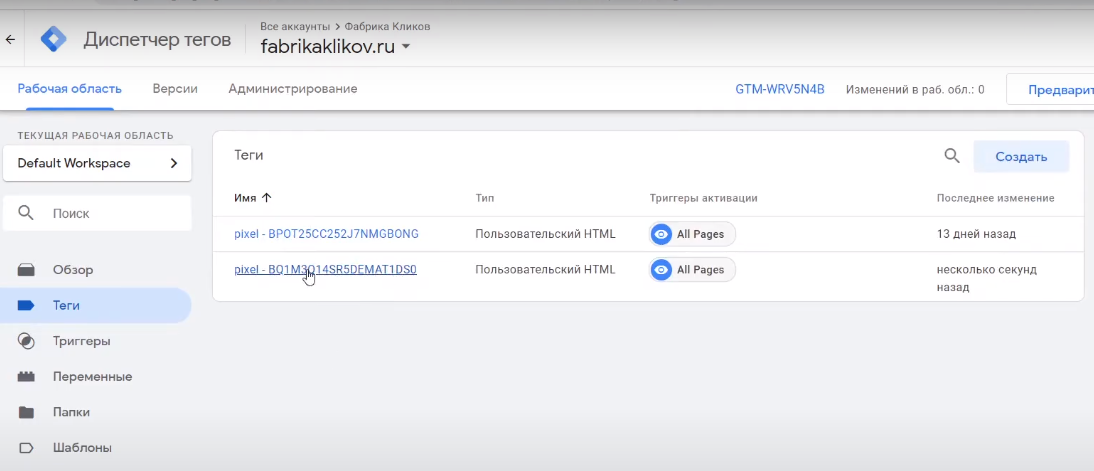
Task: Open Шаблоны section in the sidebar
Action: coord(81,447)
